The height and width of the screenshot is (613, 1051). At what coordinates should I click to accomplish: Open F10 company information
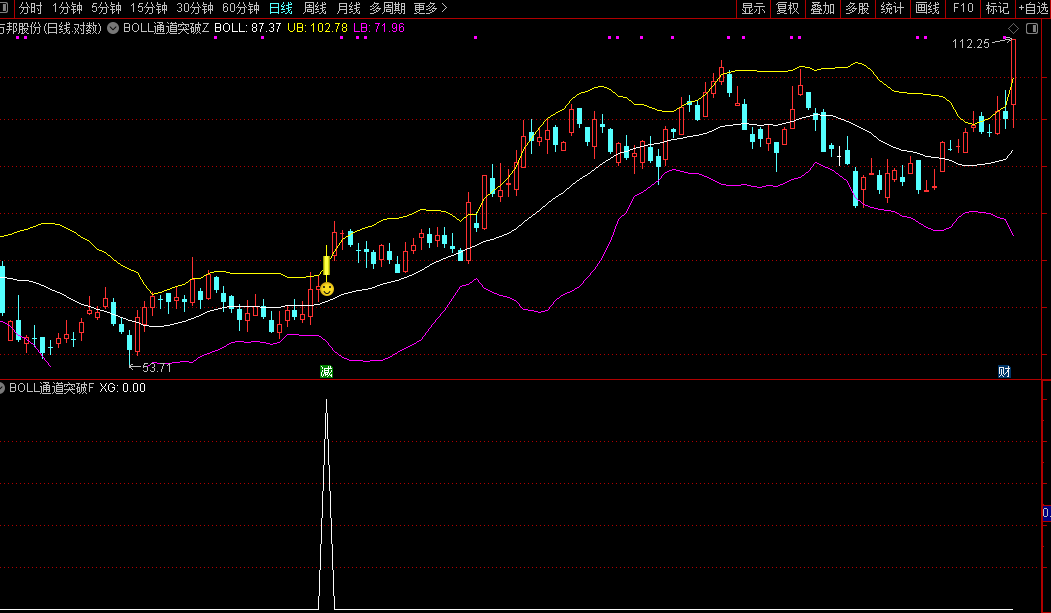pyautogui.click(x=963, y=8)
